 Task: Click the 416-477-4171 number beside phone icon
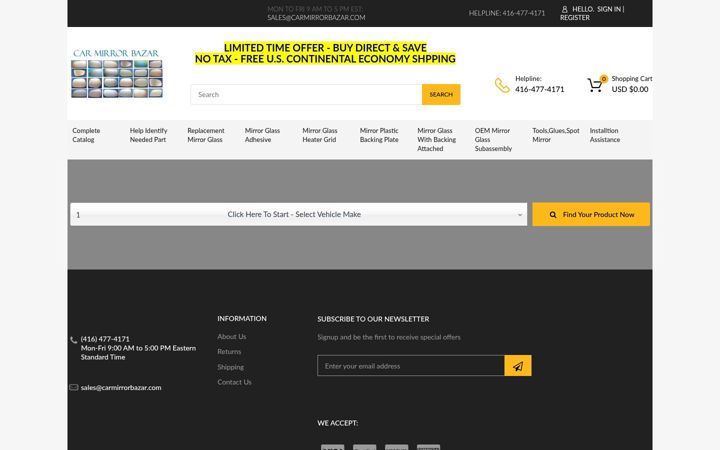(x=539, y=89)
